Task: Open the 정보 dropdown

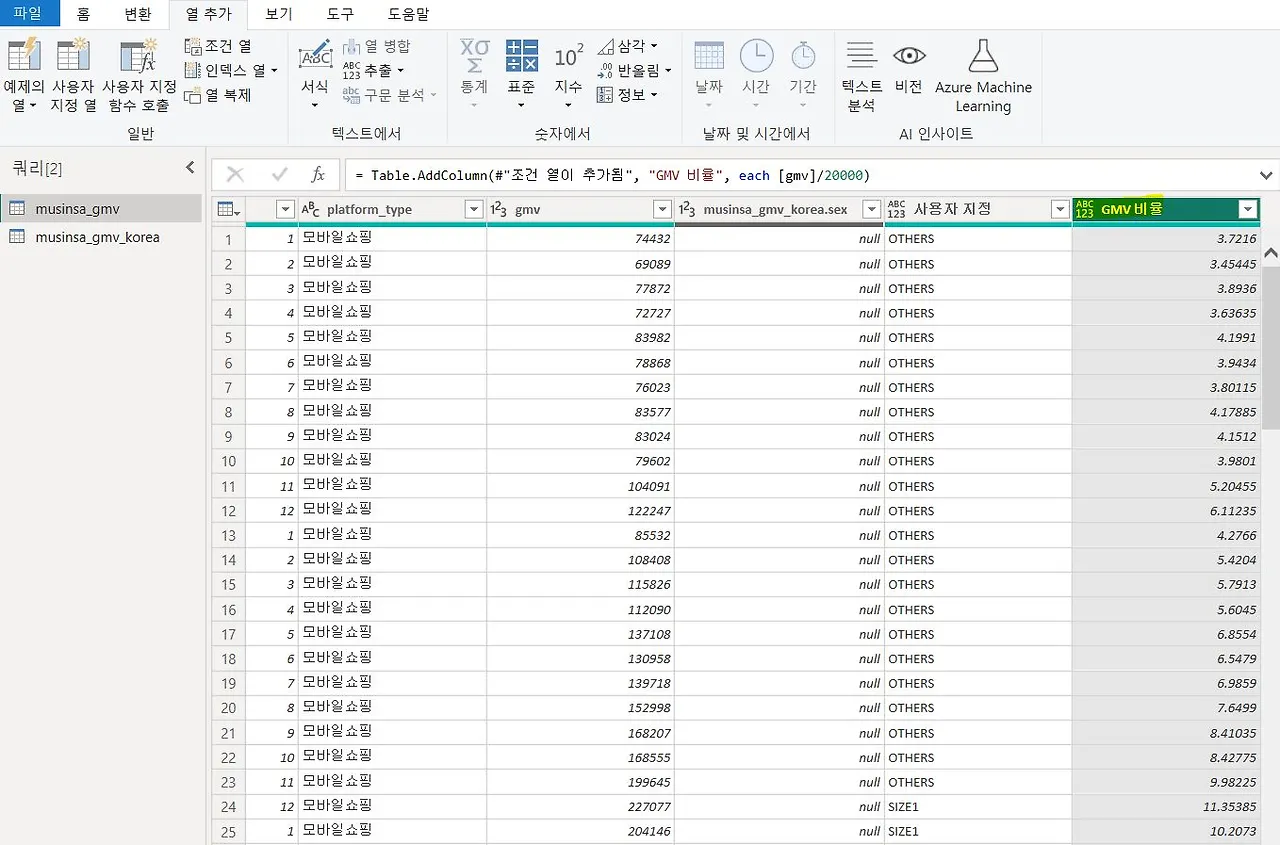Action: [x=627, y=95]
